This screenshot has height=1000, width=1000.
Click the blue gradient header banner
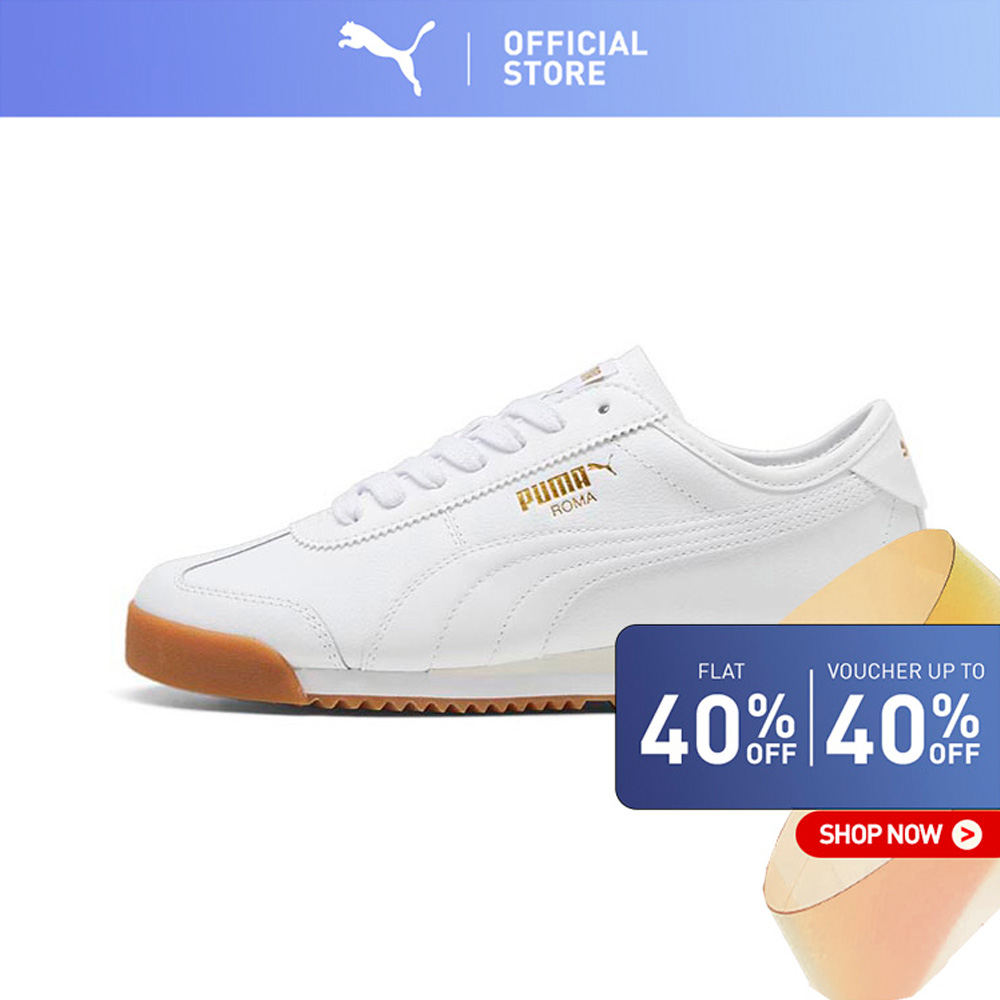[500, 58]
